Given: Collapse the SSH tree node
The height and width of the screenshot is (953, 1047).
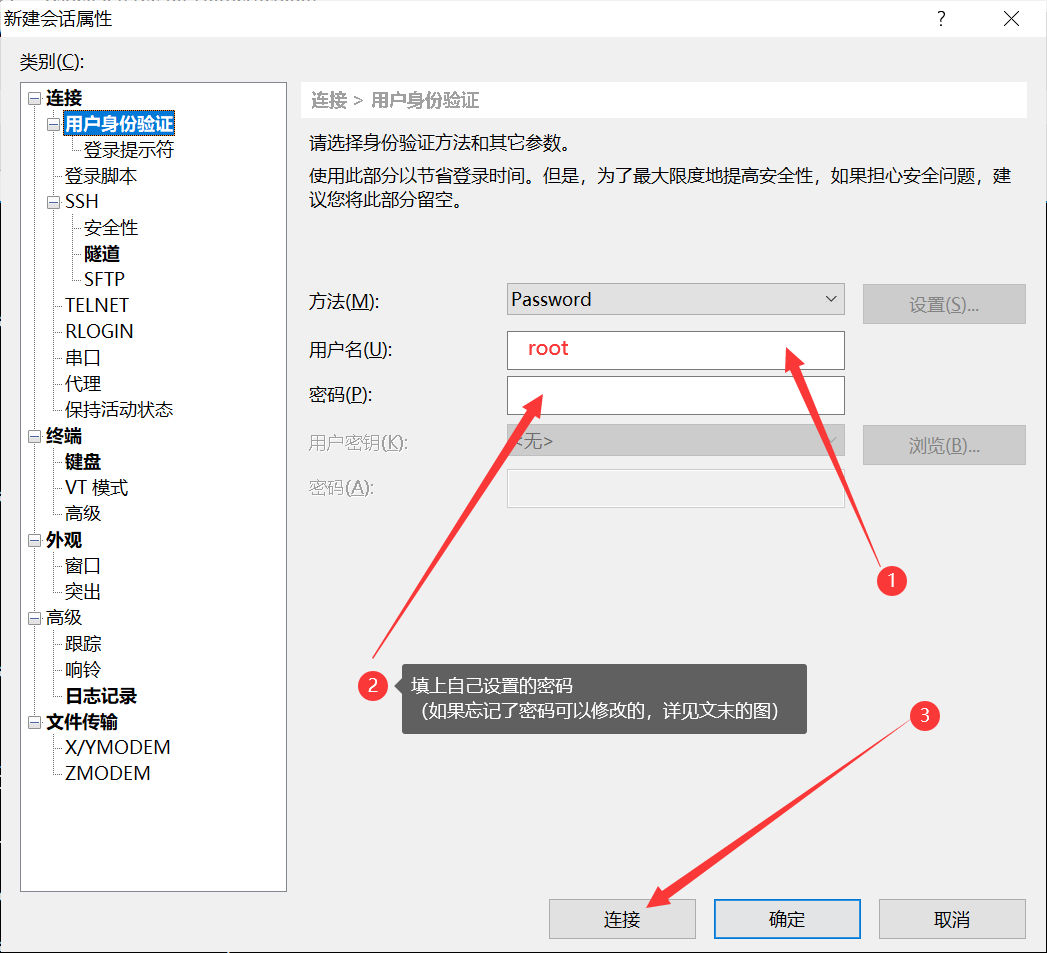Looking at the screenshot, I should (53, 203).
